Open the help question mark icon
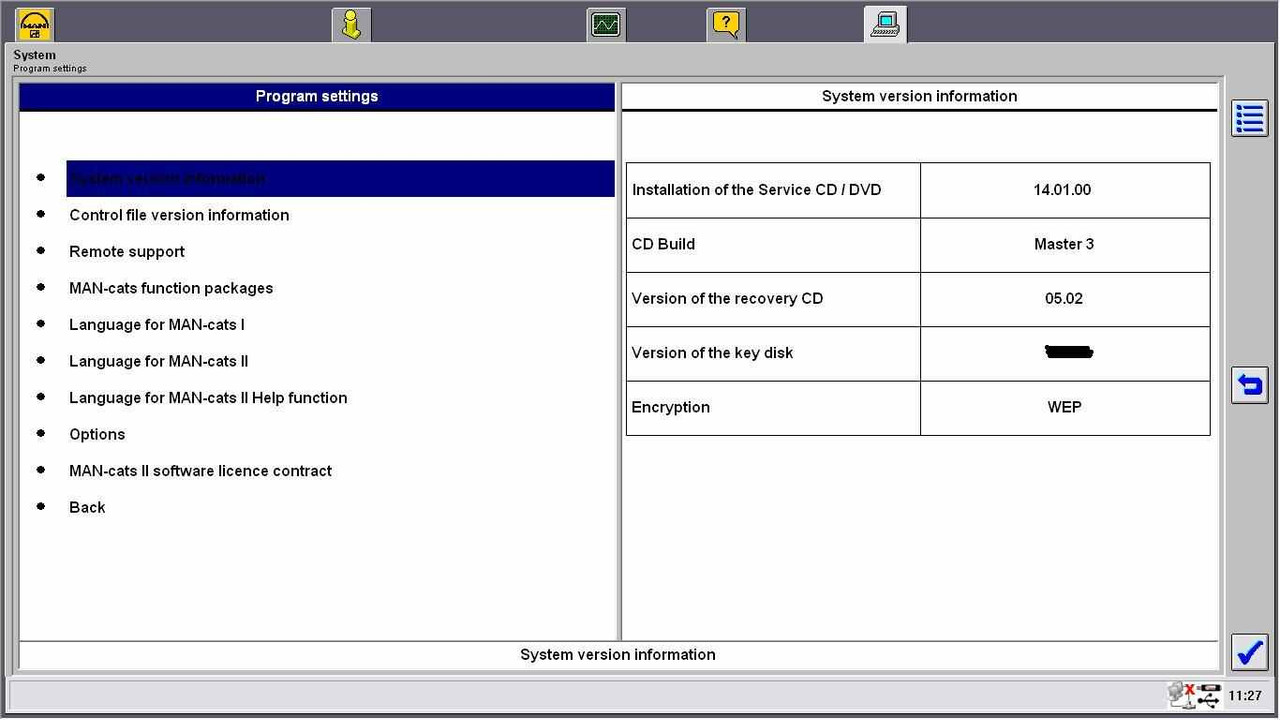 tap(727, 24)
